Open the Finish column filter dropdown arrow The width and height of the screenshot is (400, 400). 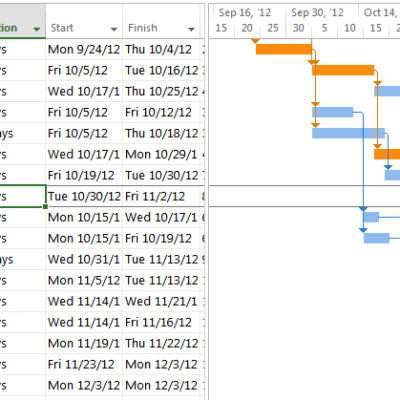coord(191,29)
